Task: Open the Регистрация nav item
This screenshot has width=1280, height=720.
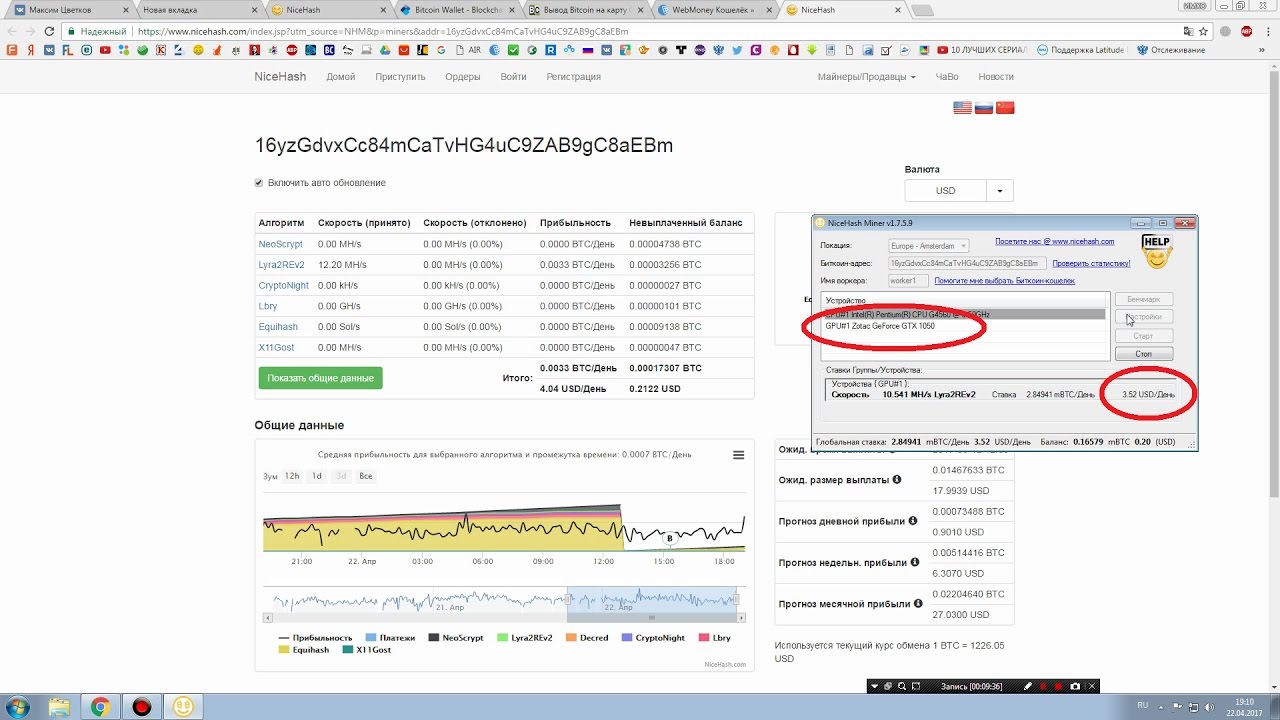Action: click(x=573, y=77)
